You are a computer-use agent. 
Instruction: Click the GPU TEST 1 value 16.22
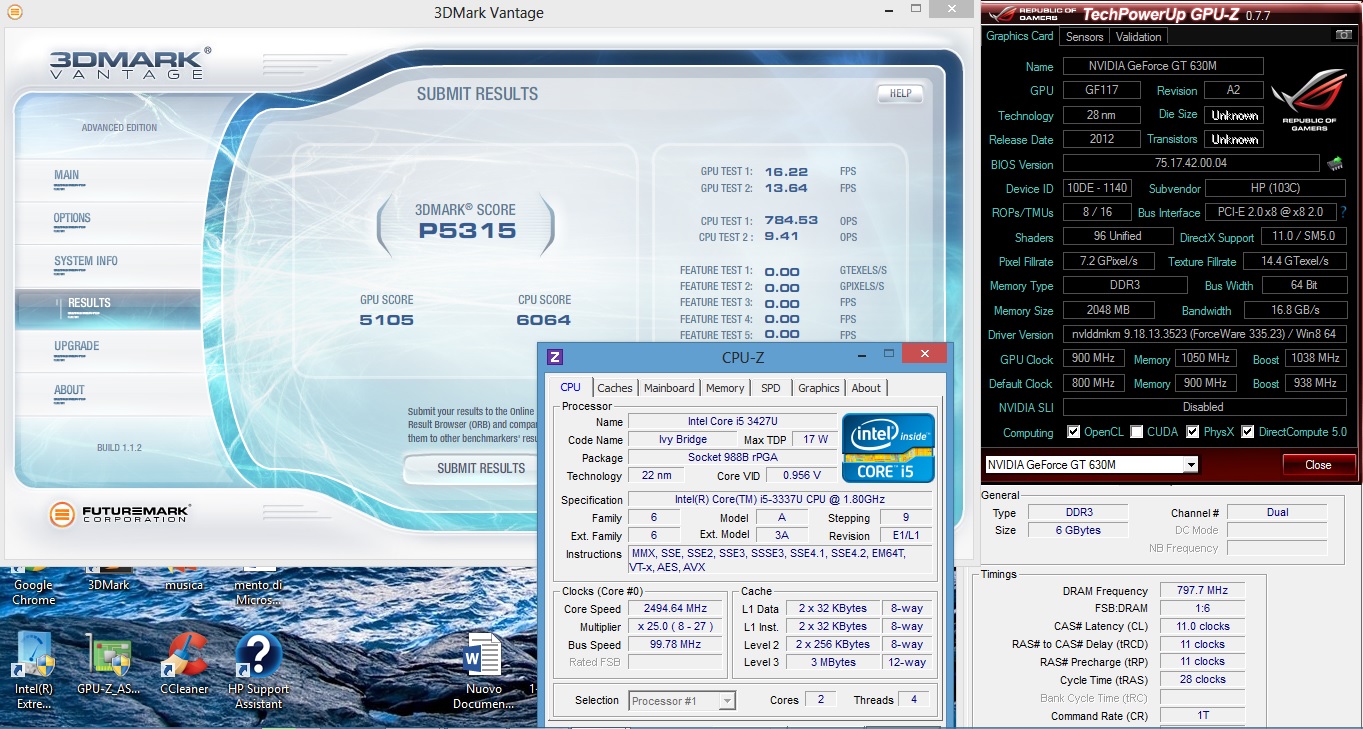point(786,172)
